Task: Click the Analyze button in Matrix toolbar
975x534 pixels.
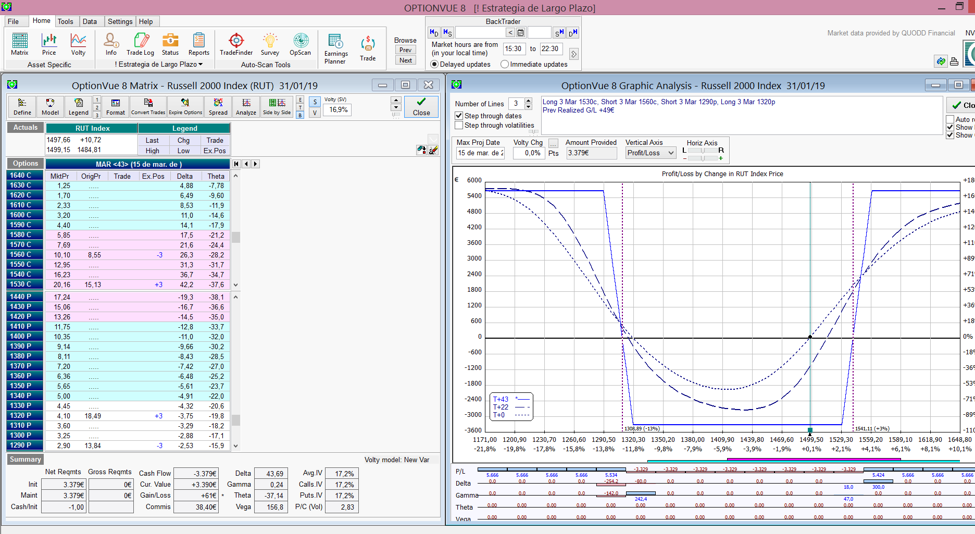Action: click(246, 106)
